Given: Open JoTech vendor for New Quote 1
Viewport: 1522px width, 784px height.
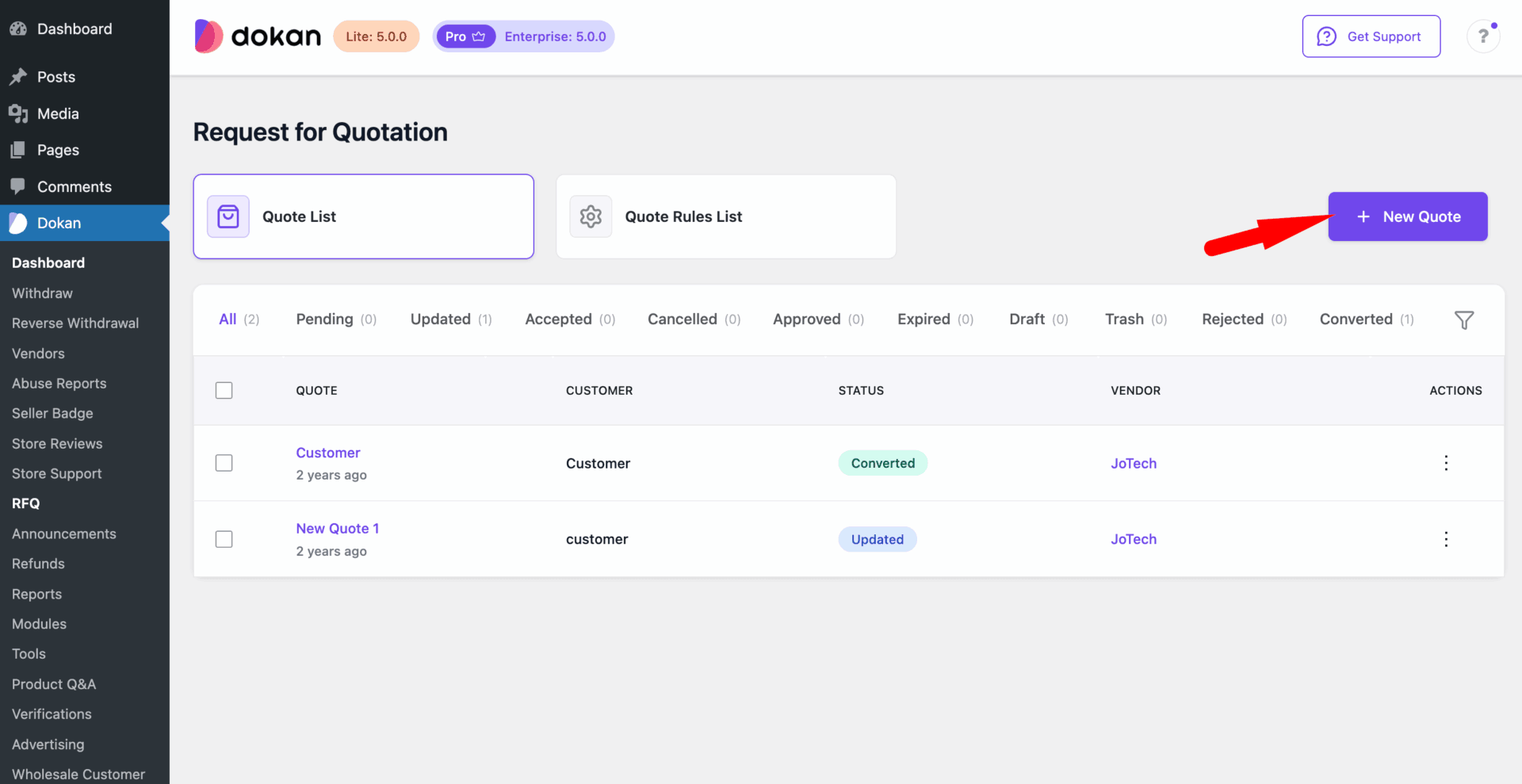Looking at the screenshot, I should [1134, 539].
